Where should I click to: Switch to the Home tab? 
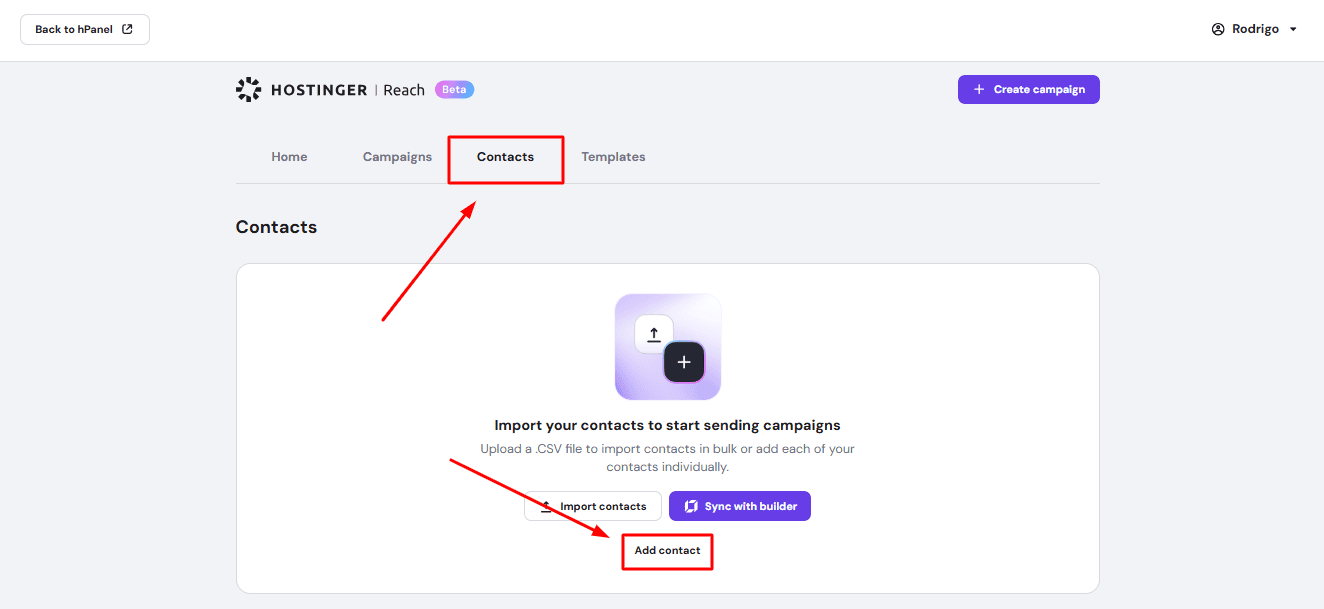[289, 157]
